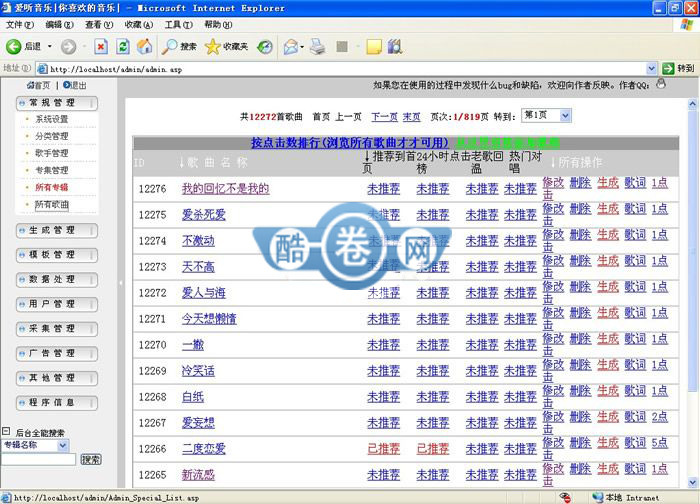Expand the 程序信息 section
Viewport: 700px width, 504px height.
coord(57,403)
